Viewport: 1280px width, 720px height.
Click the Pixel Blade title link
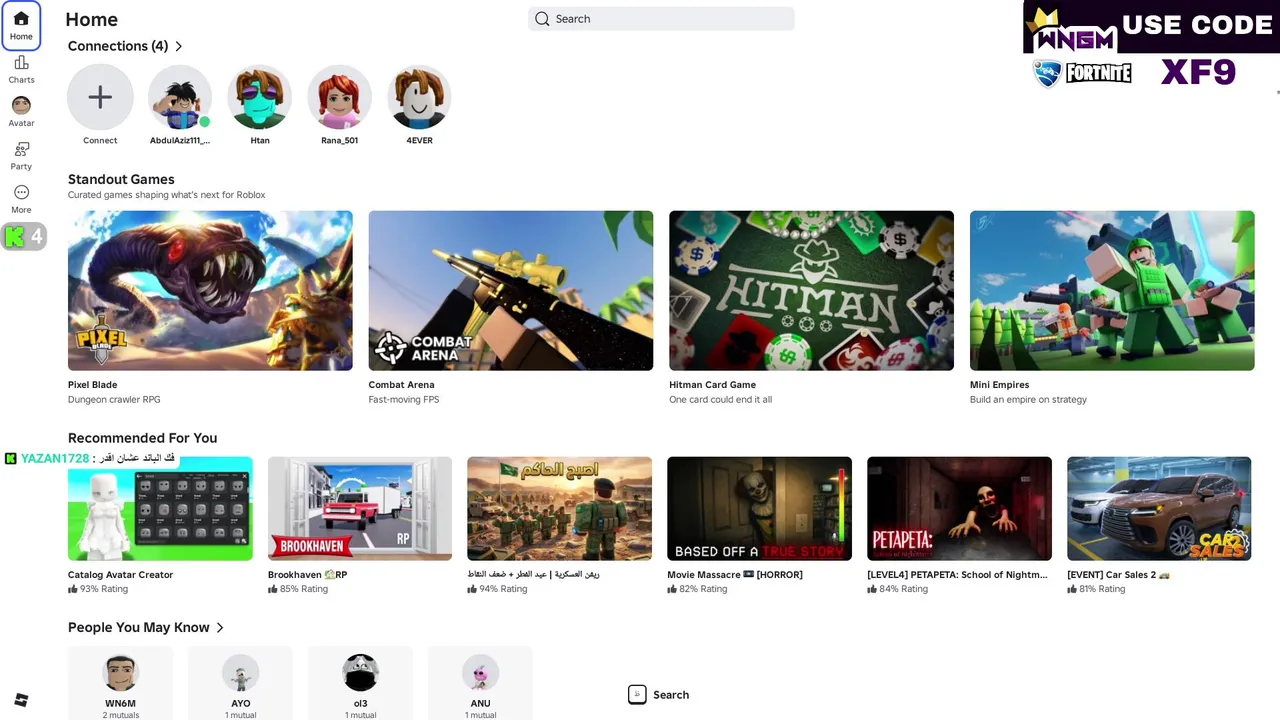pos(93,385)
